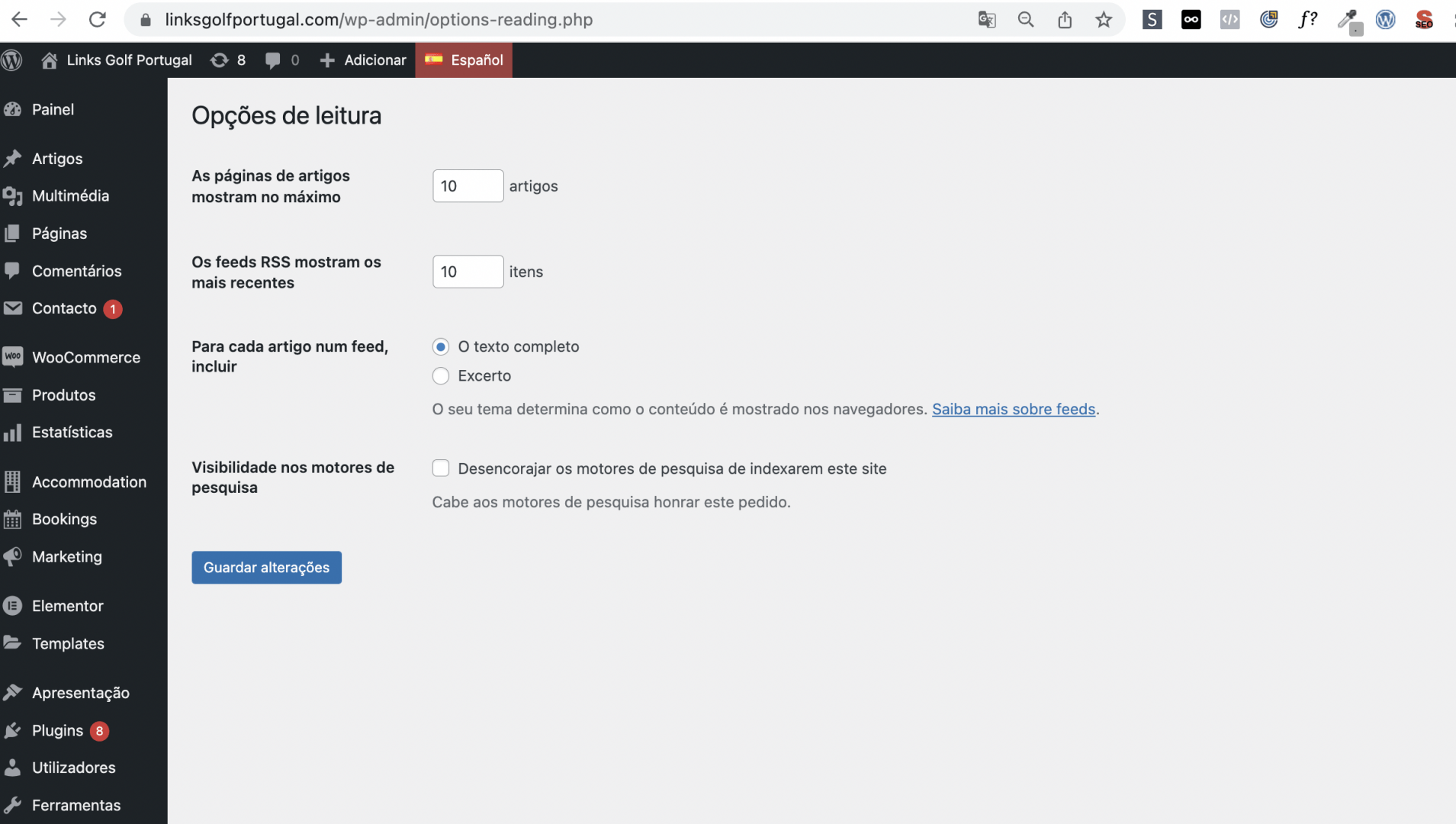Click the Comentários speech bubble icon
The image size is (1456, 824).
(x=12, y=271)
